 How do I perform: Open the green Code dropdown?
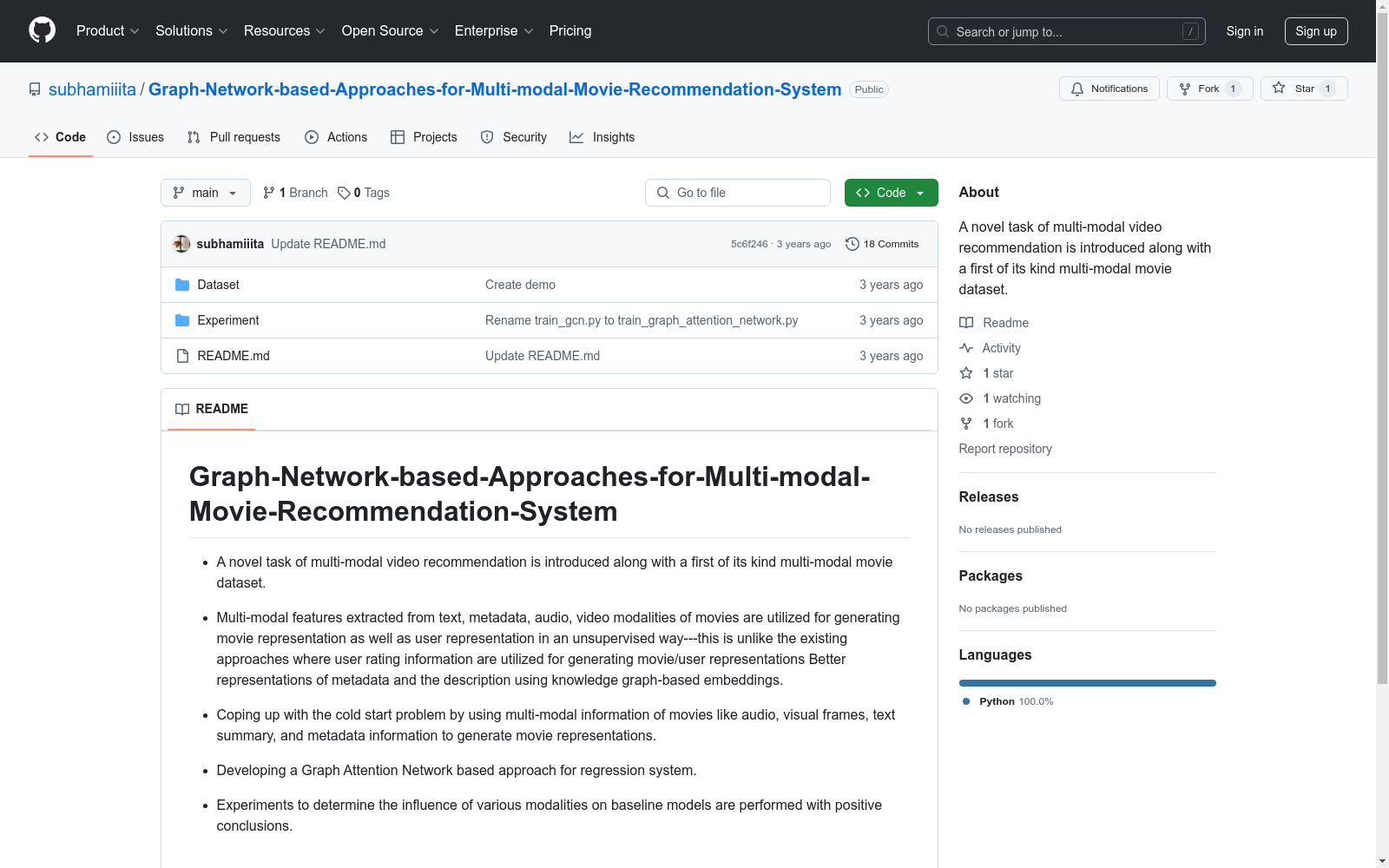tap(891, 193)
